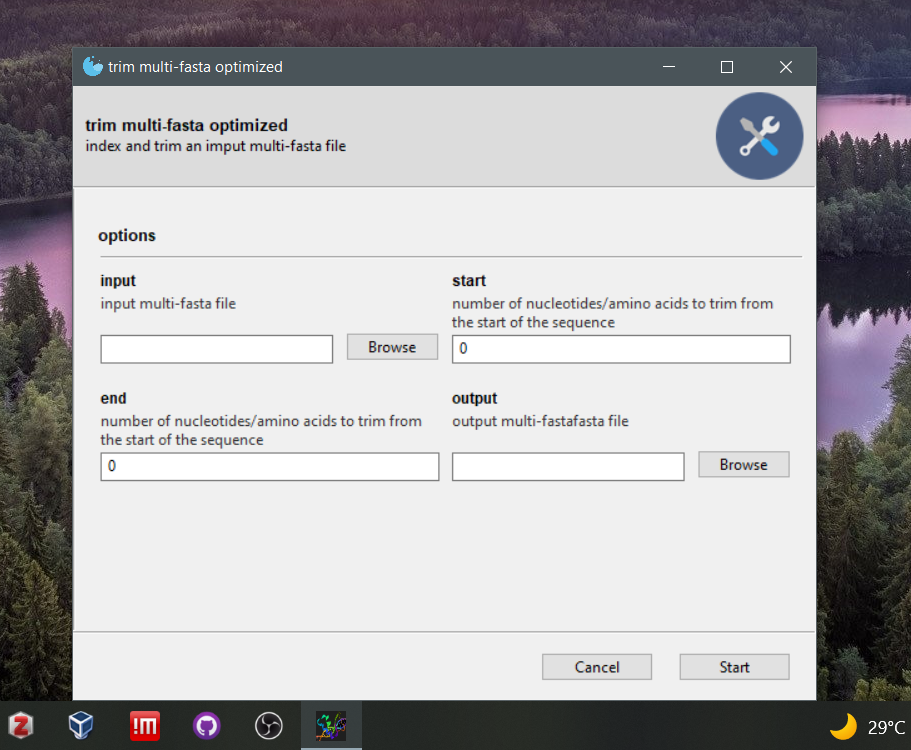This screenshot has width=911, height=750.
Task: Open the red !m taskbar application
Action: coord(145,725)
